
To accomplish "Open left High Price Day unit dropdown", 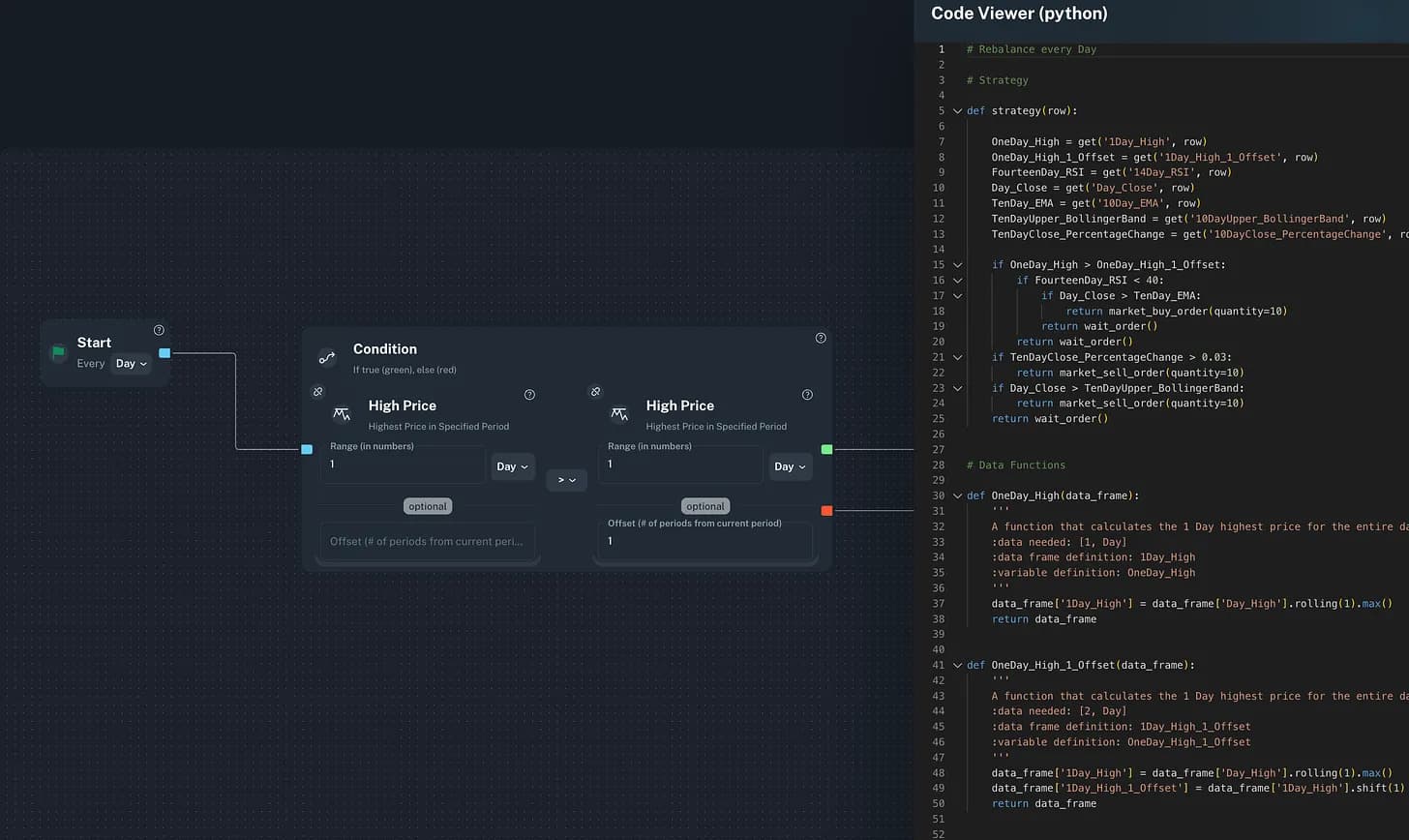I will point(513,466).
